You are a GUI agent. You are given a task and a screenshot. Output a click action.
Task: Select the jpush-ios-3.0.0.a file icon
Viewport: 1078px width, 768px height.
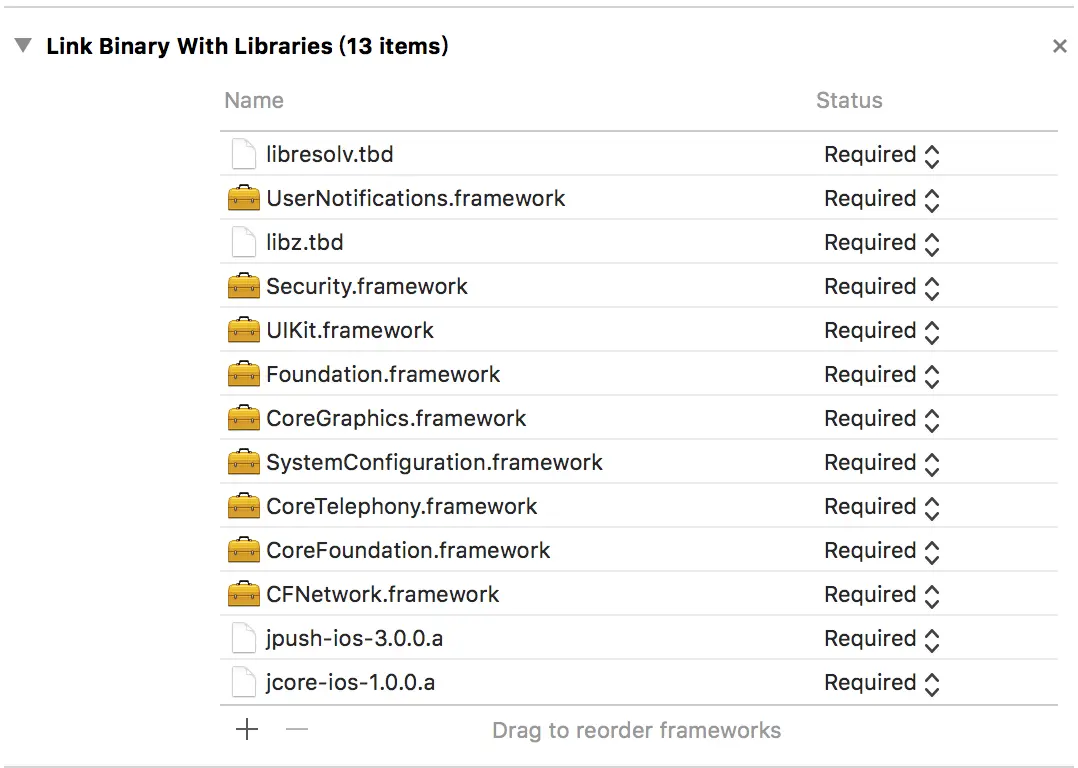click(243, 638)
